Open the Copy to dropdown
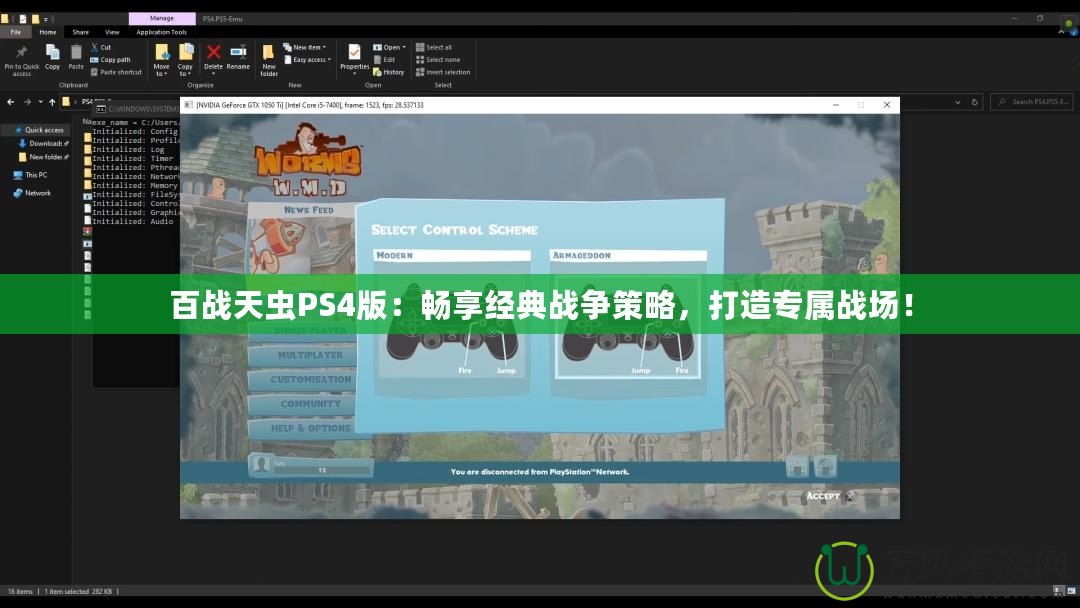Viewport: 1080px width, 608px height. [185, 61]
